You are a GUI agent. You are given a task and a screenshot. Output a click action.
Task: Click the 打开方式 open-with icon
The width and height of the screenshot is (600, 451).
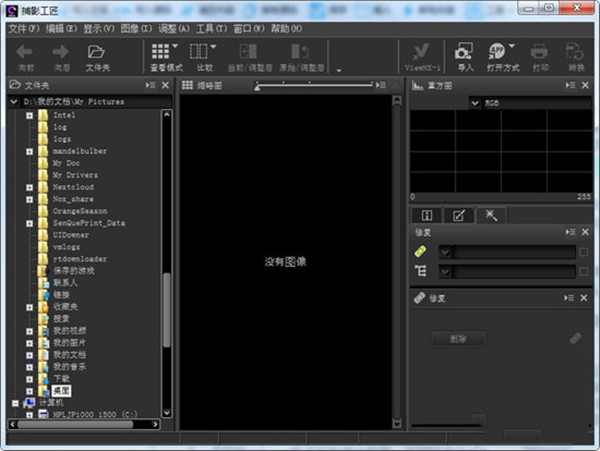pyautogui.click(x=498, y=51)
